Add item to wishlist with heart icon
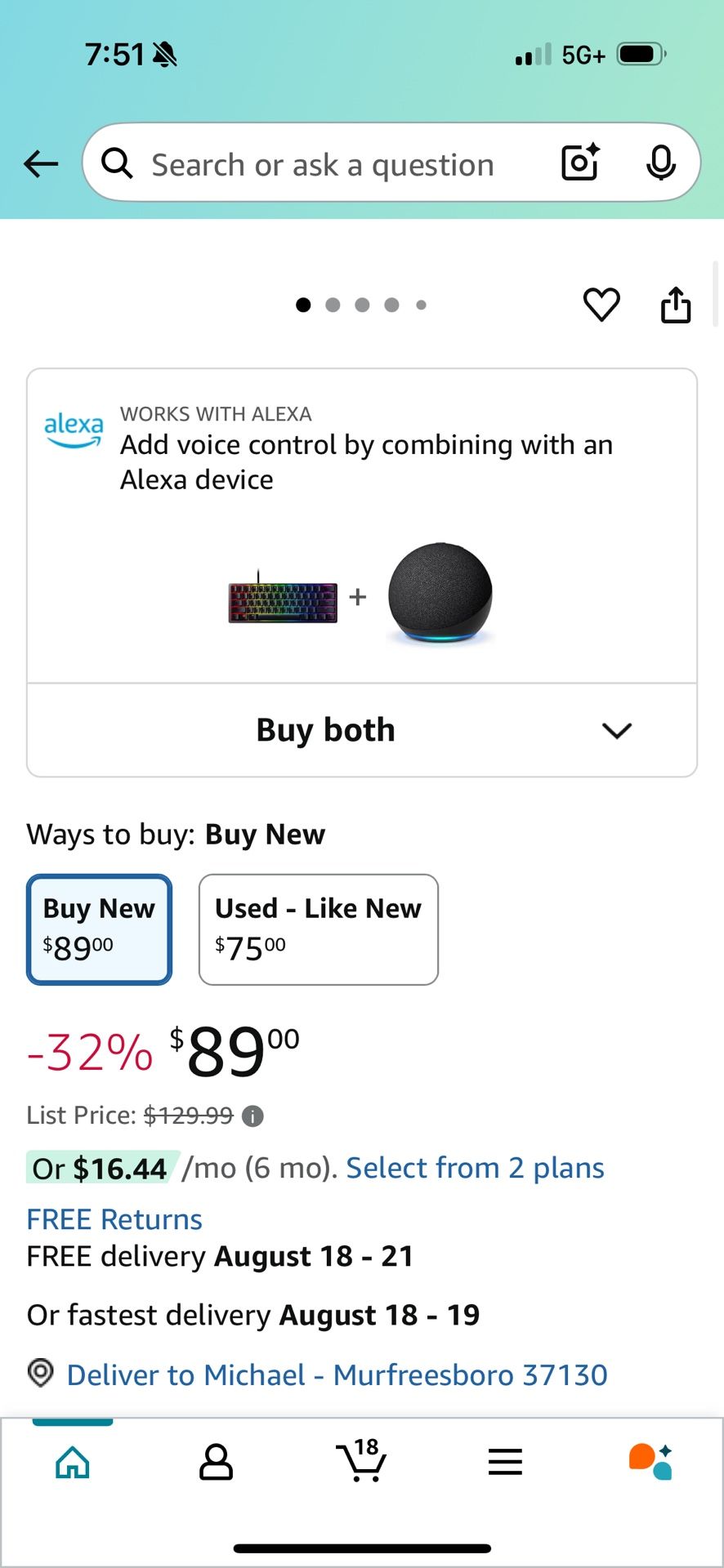 601,305
